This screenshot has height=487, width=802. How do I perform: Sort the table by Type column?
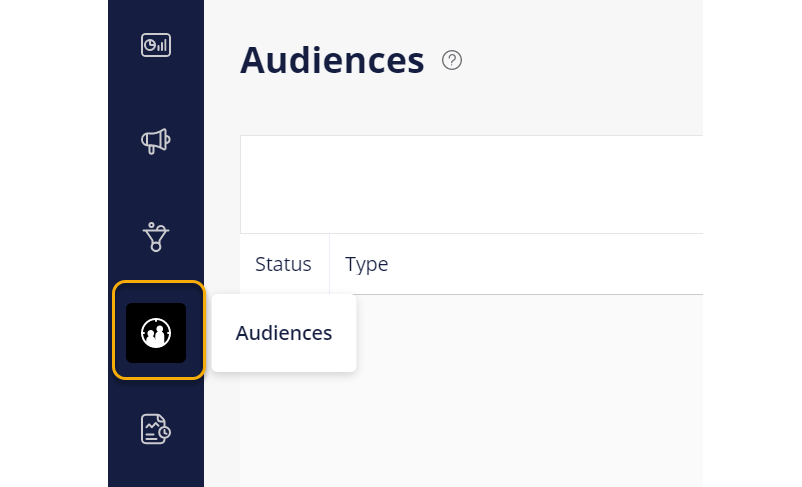(367, 265)
